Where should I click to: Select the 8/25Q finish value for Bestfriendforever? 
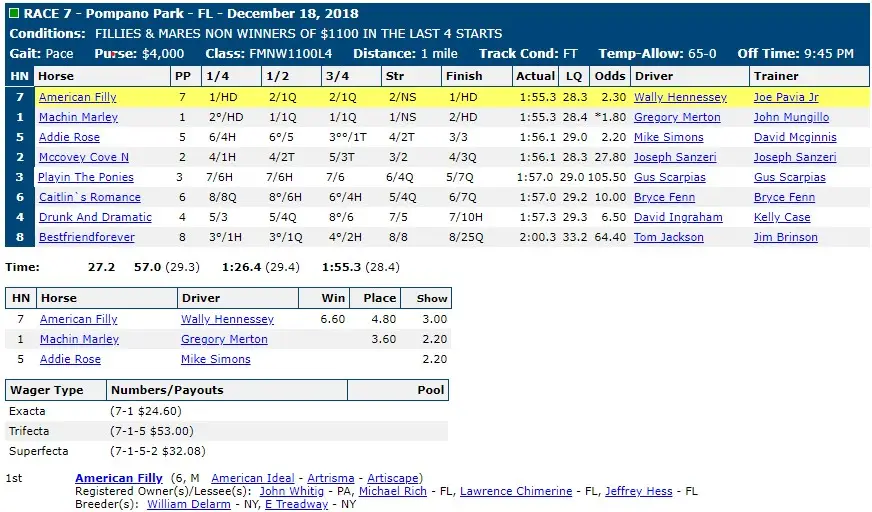tap(466, 237)
